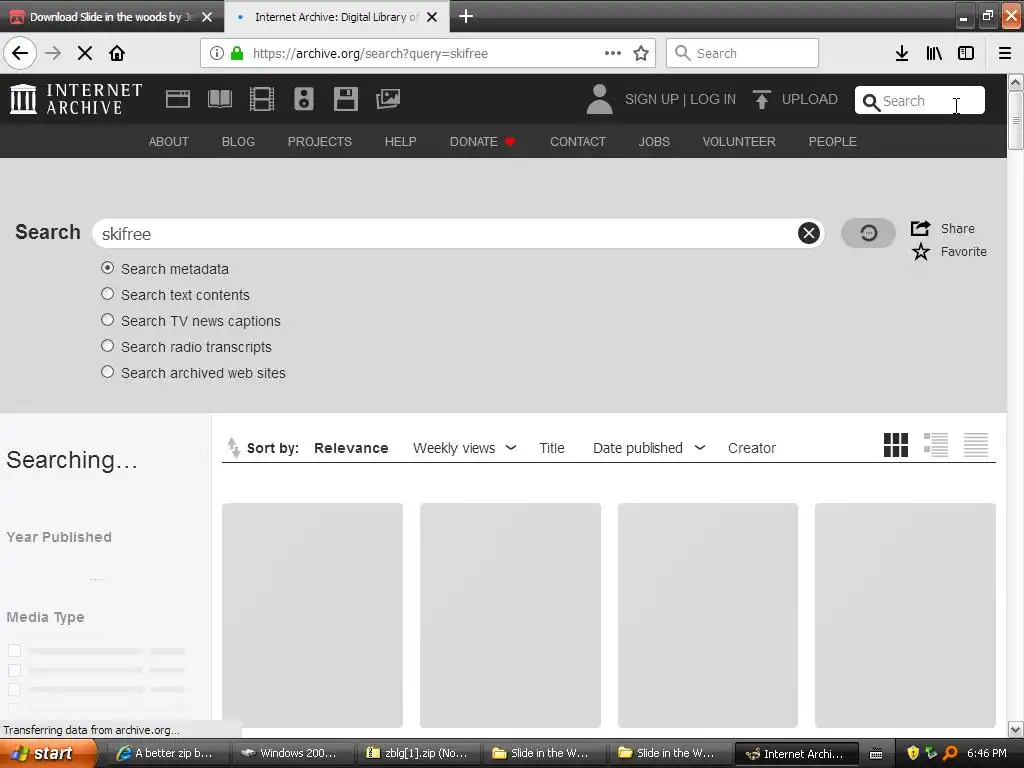The width and height of the screenshot is (1024, 768).
Task: Open the CONTACT menu item
Action: 578,142
